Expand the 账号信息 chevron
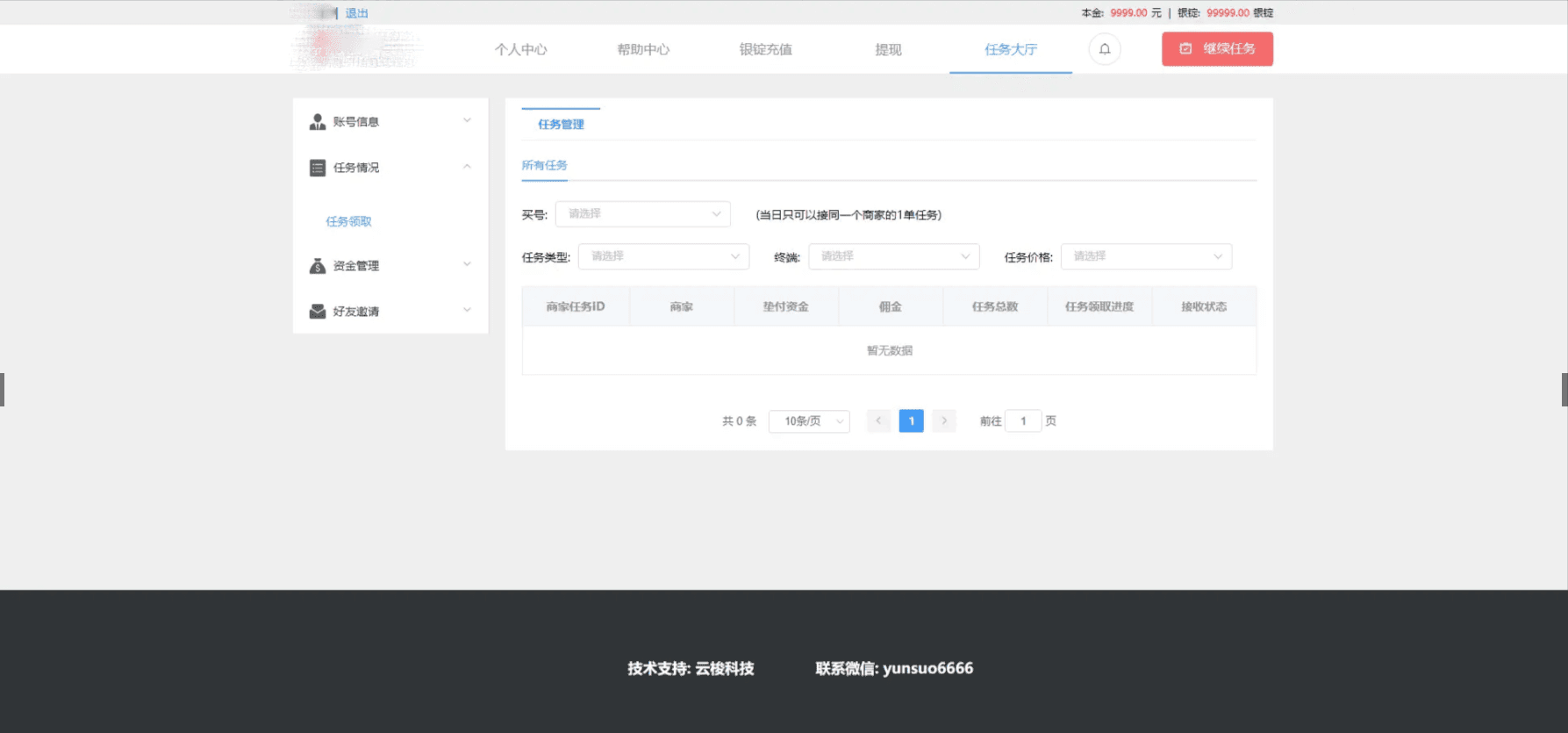This screenshot has width=1568, height=733. coord(467,121)
